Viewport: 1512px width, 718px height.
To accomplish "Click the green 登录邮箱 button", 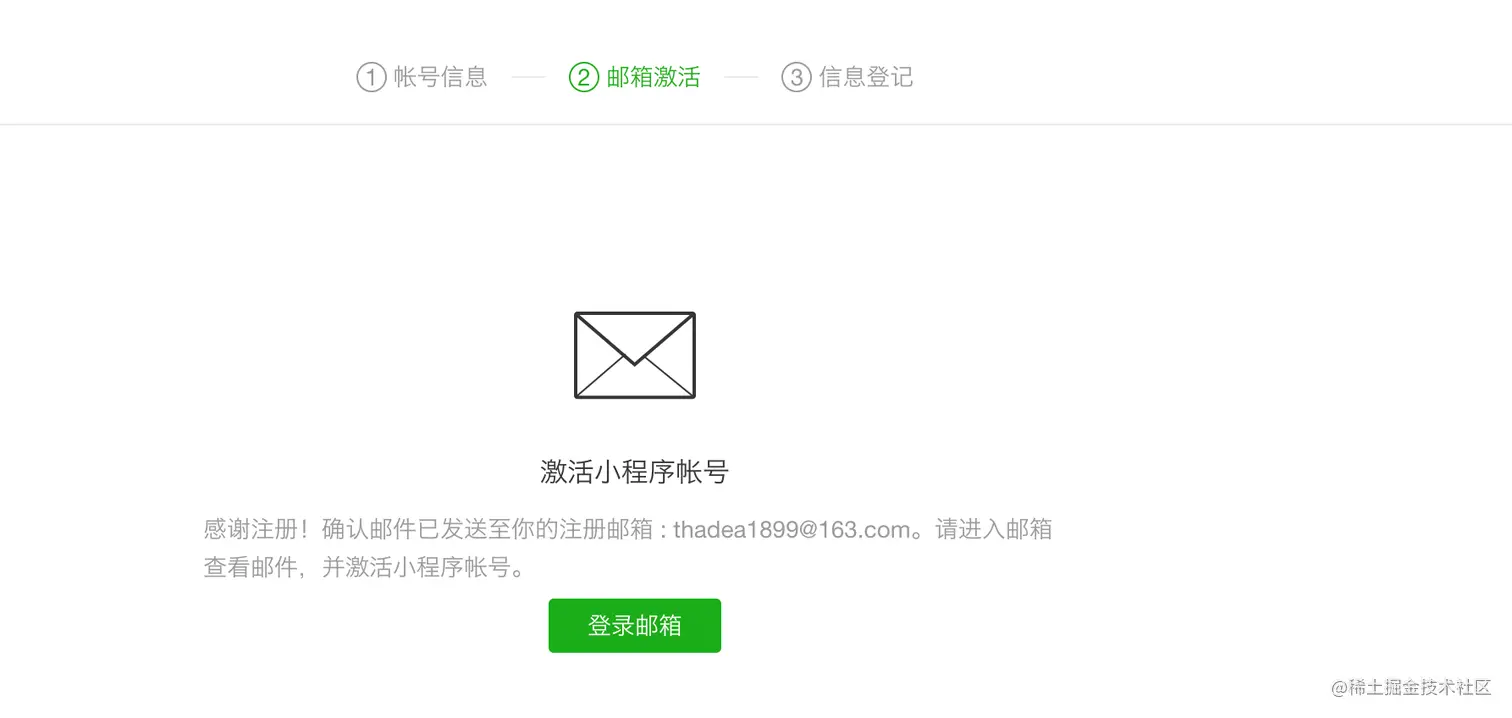I will 634,626.
